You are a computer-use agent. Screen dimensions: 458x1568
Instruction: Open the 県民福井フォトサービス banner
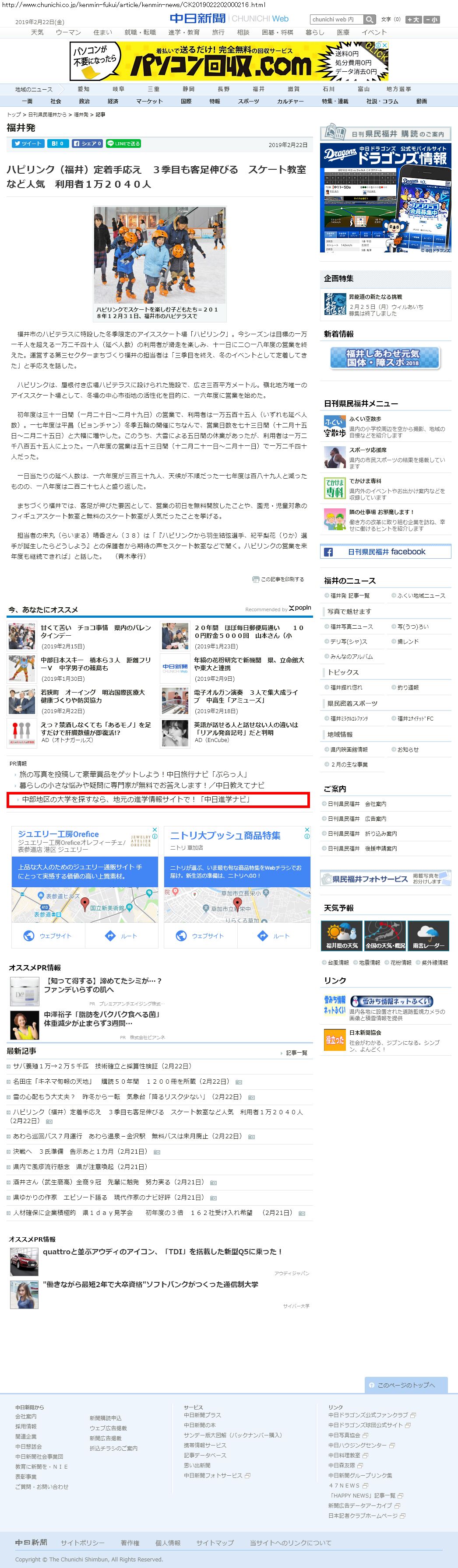(385, 878)
